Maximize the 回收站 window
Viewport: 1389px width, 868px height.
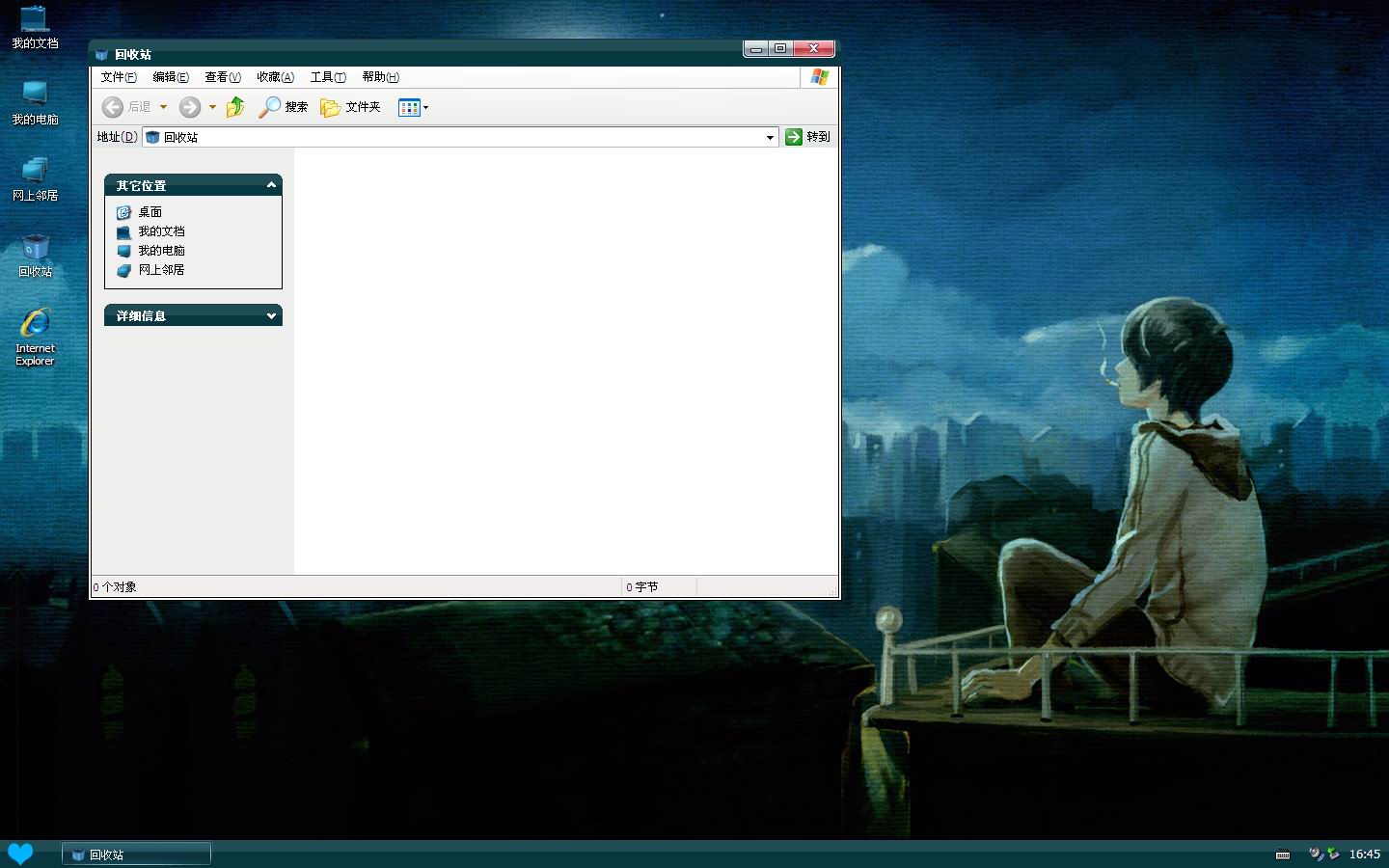(x=780, y=48)
